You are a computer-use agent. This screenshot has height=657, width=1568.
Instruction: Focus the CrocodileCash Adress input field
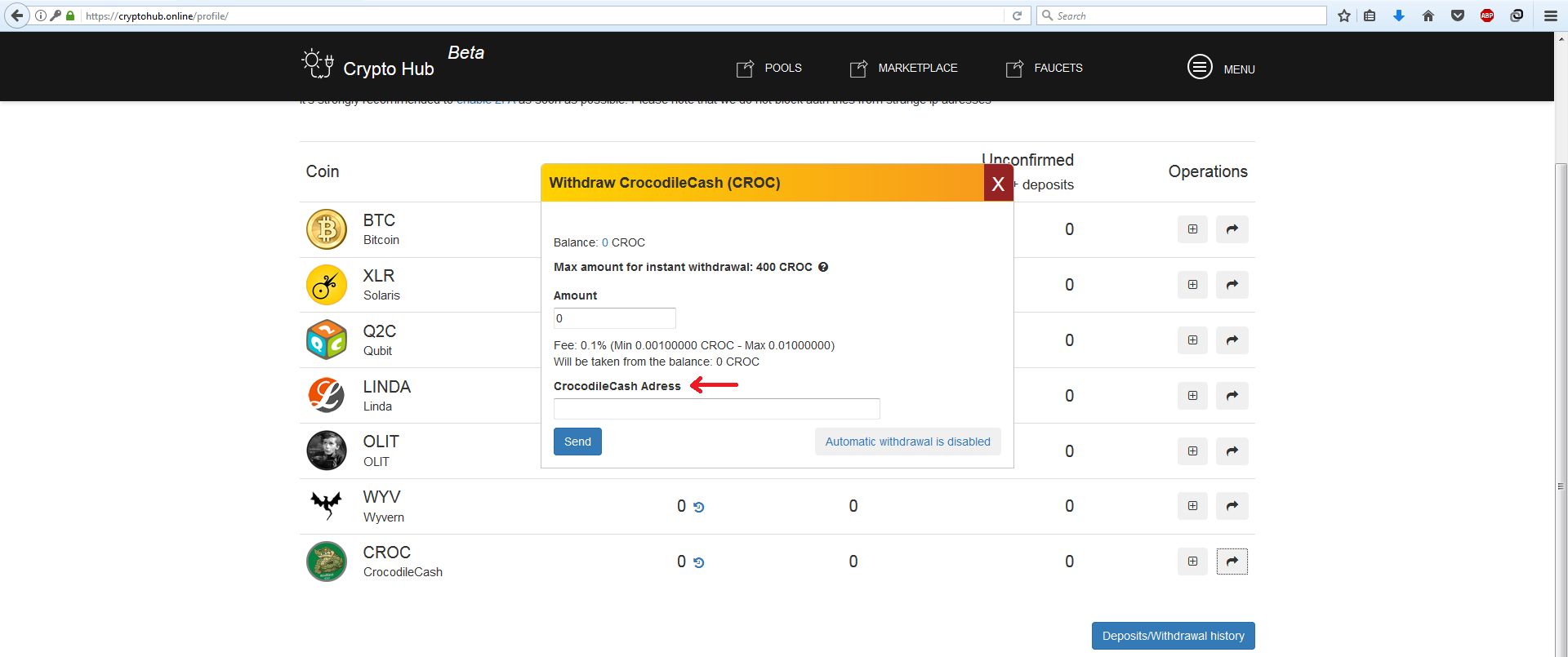(x=716, y=409)
